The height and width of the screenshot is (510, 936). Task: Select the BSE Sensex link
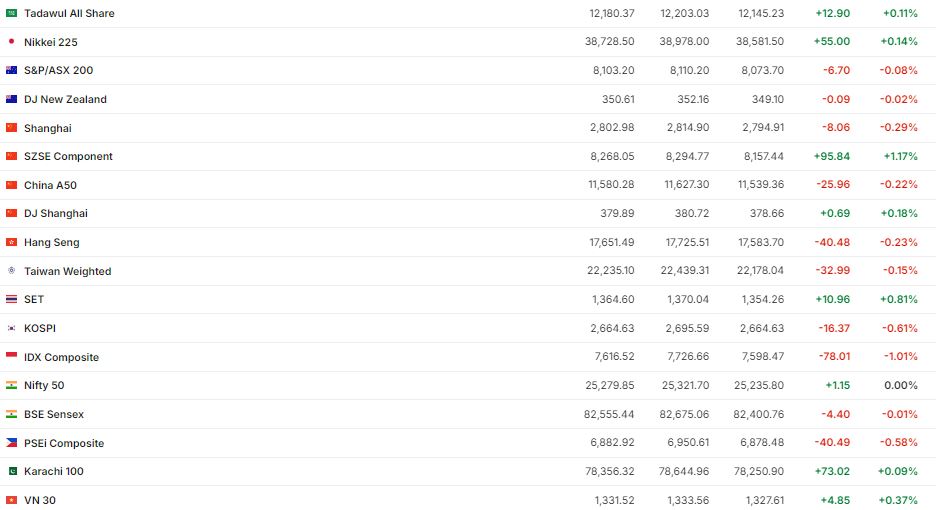54,414
